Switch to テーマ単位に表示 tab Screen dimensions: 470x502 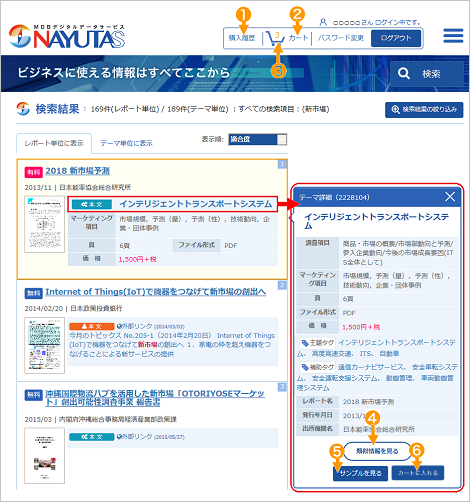[126, 143]
